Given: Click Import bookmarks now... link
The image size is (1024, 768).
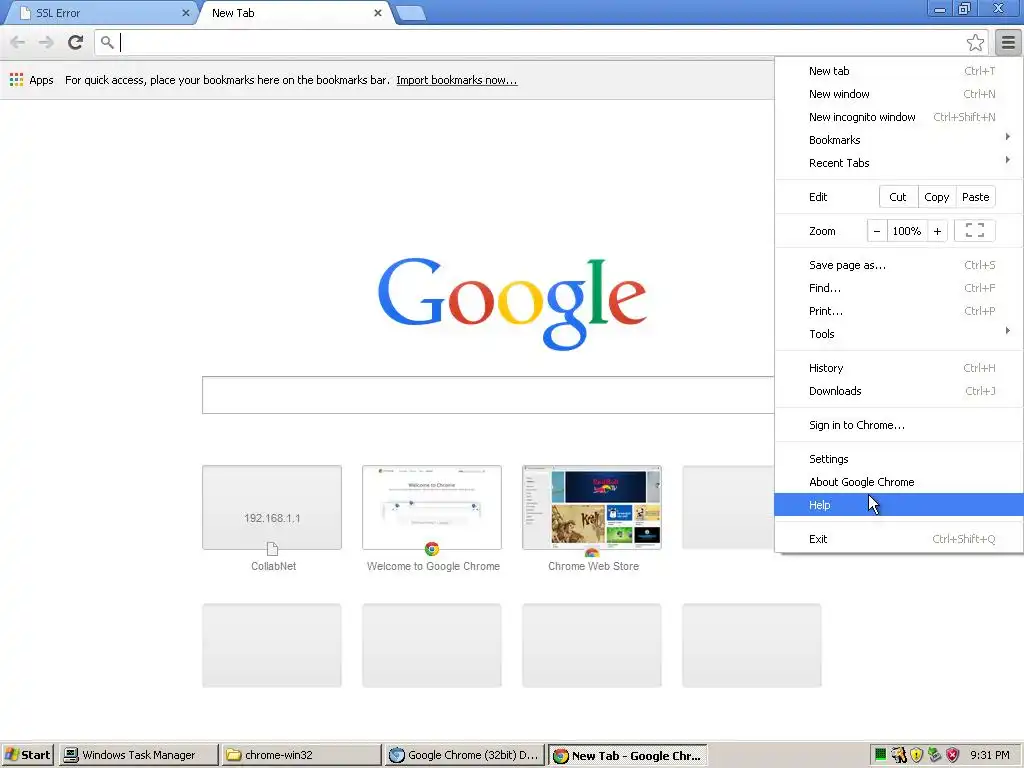Looking at the screenshot, I should pyautogui.click(x=456, y=80).
